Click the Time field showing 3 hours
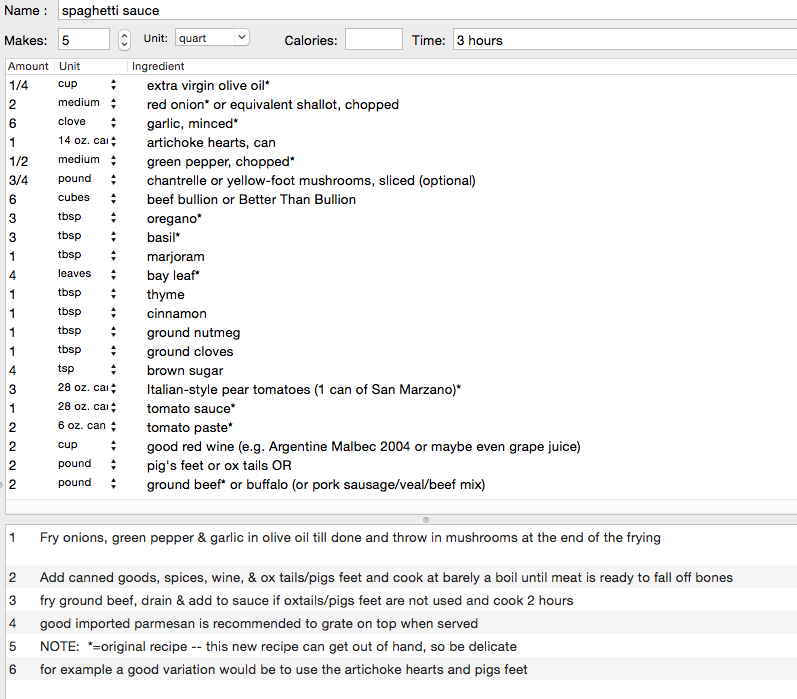The width and height of the screenshot is (797, 699). (625, 40)
